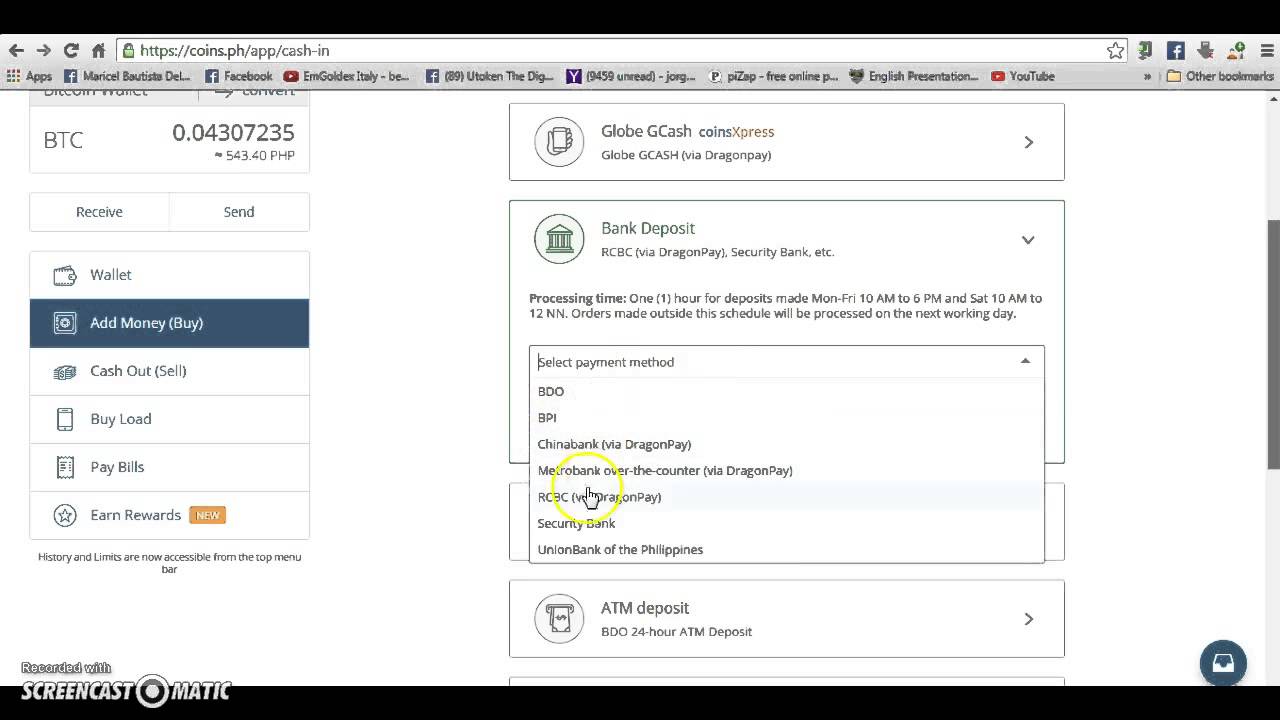The height and width of the screenshot is (720, 1280).
Task: Click the Bank Deposit building icon
Action: tap(559, 239)
